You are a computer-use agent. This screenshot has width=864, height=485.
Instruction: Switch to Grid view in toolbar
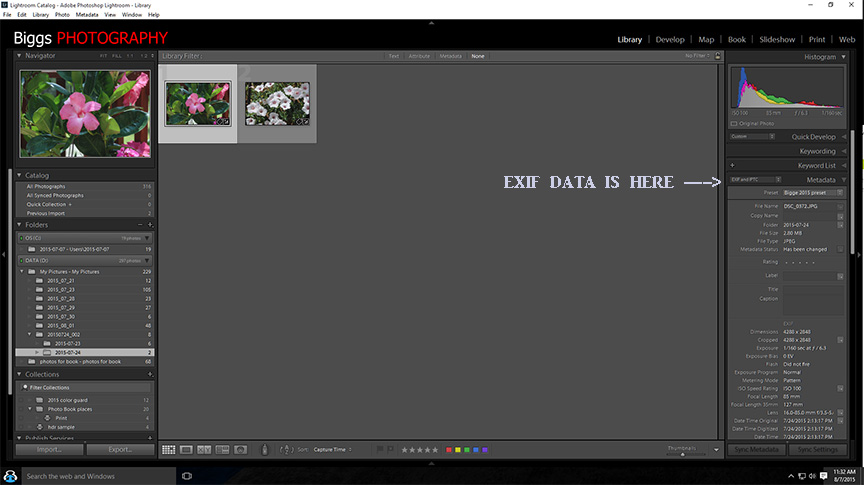169,450
